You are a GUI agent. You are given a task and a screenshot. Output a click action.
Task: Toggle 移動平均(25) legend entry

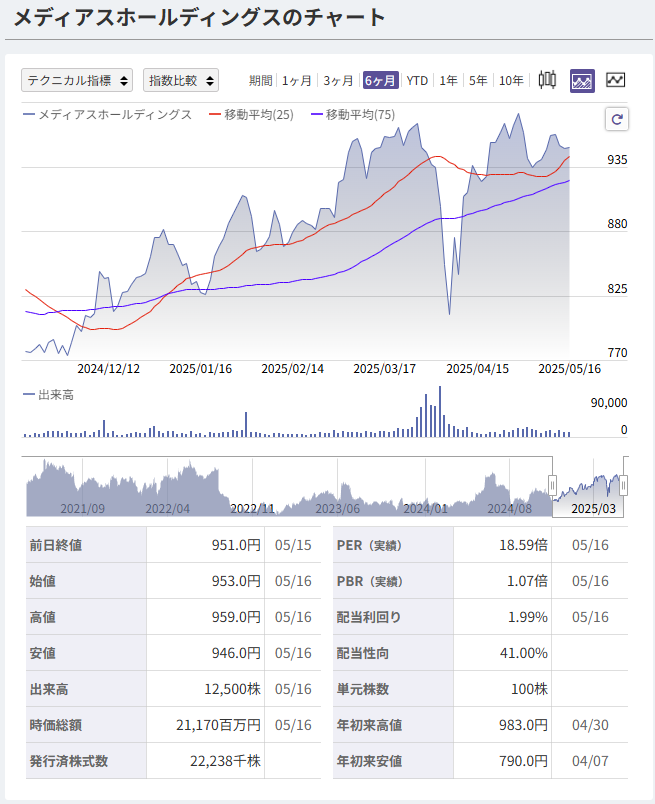[x=251, y=114]
